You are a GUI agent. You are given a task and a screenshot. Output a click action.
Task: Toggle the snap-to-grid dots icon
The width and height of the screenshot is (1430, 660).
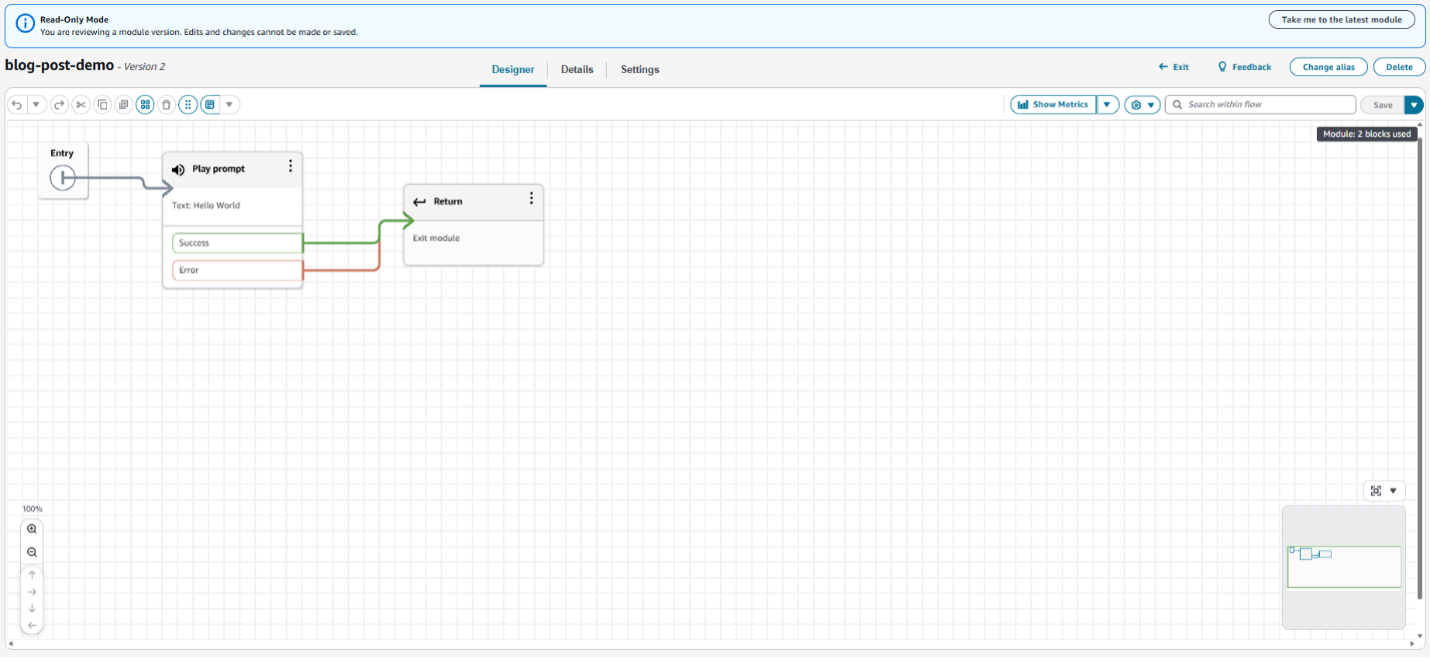click(188, 105)
